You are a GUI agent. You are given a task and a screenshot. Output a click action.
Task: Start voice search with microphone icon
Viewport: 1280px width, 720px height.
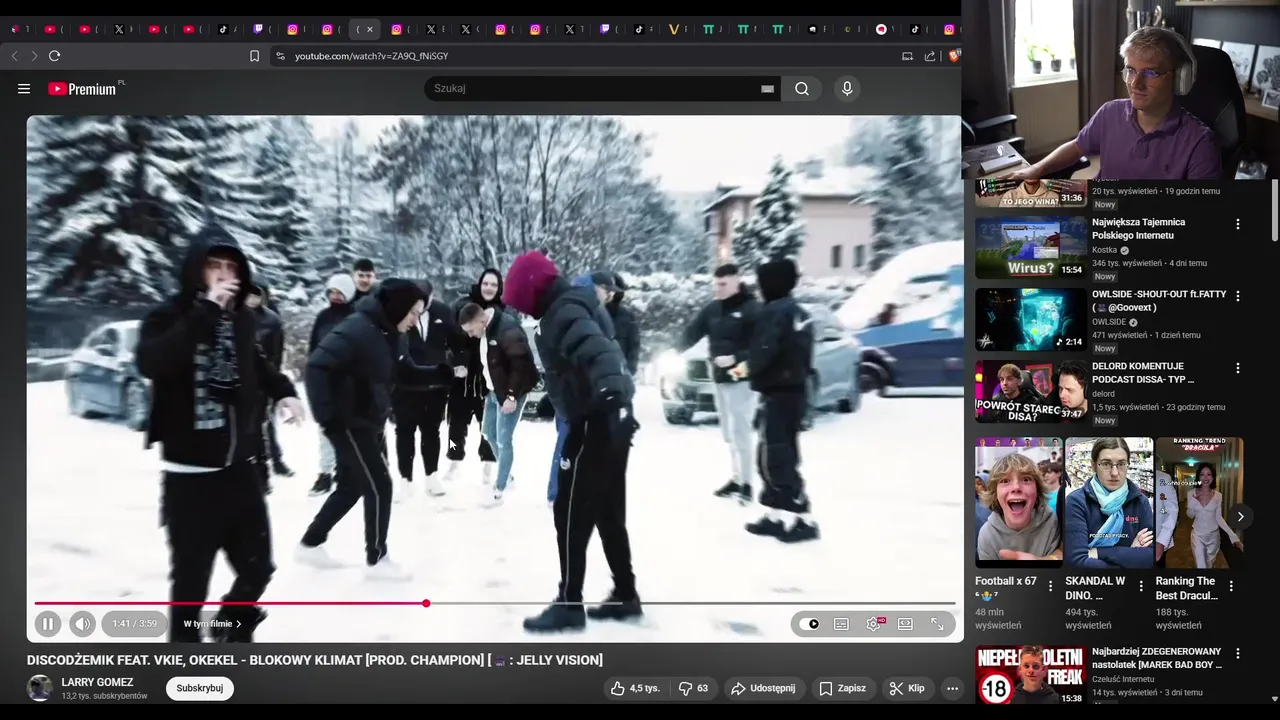847,89
